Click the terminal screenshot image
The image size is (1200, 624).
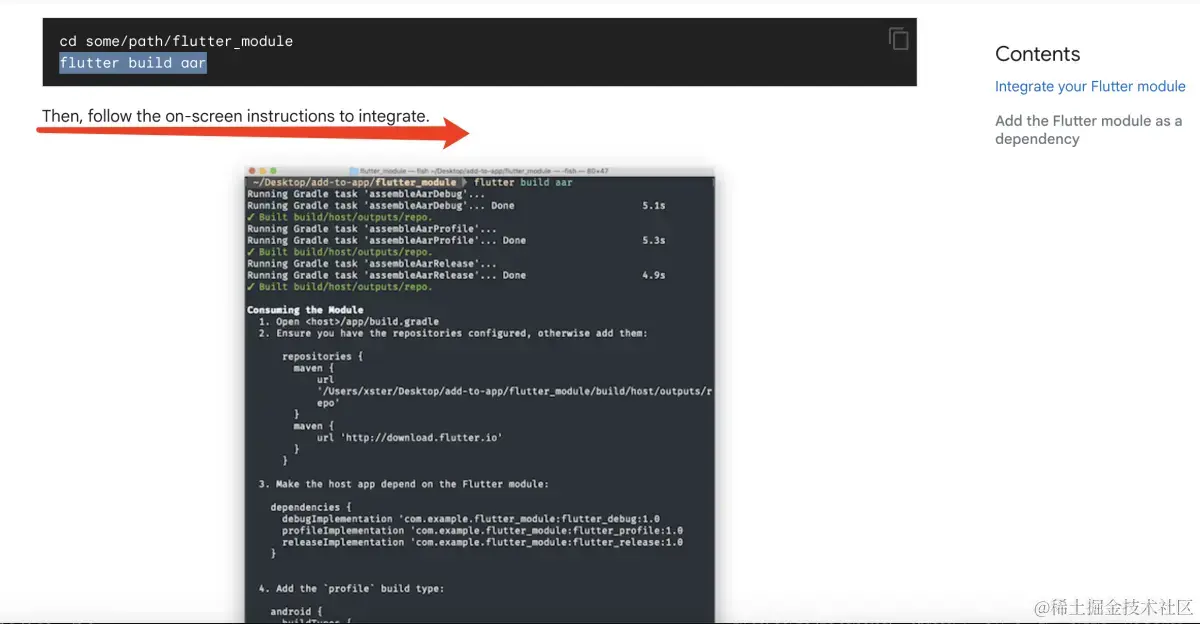480,393
